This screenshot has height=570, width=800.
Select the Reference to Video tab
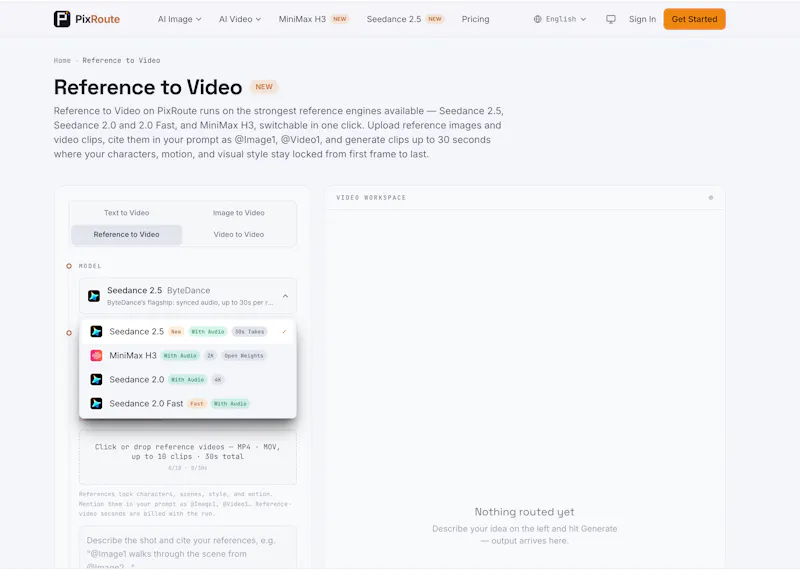click(127, 234)
